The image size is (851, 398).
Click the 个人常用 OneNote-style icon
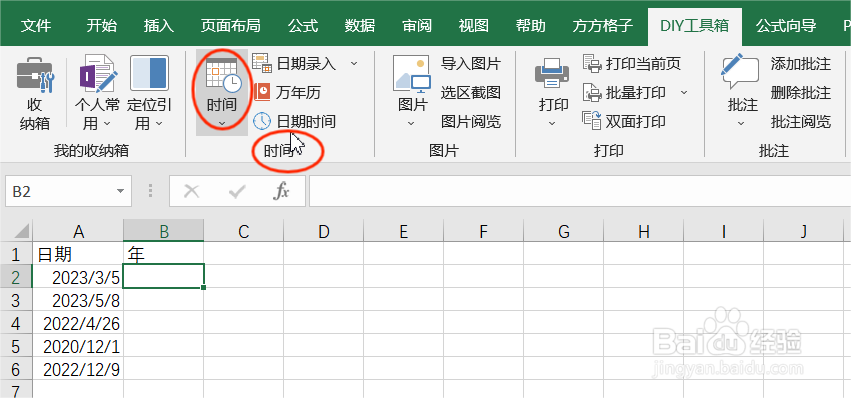pyautogui.click(x=98, y=74)
